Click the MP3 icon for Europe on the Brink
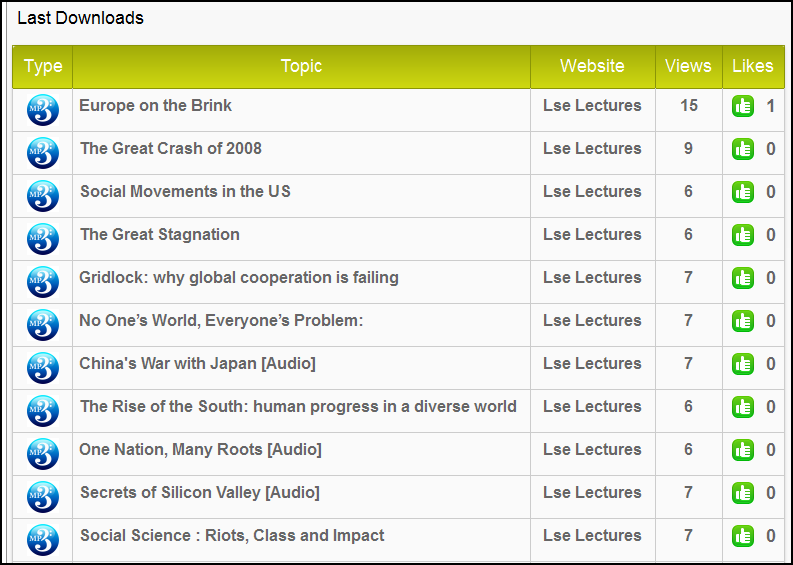The width and height of the screenshot is (793, 565). point(43,110)
